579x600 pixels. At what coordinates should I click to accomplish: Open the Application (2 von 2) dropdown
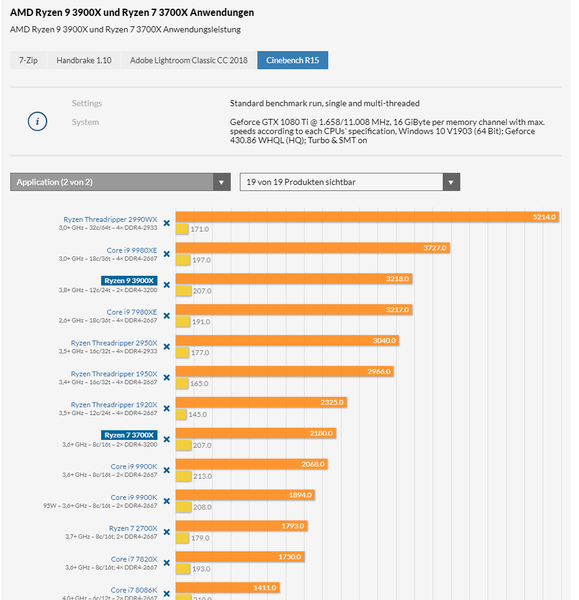(120, 182)
